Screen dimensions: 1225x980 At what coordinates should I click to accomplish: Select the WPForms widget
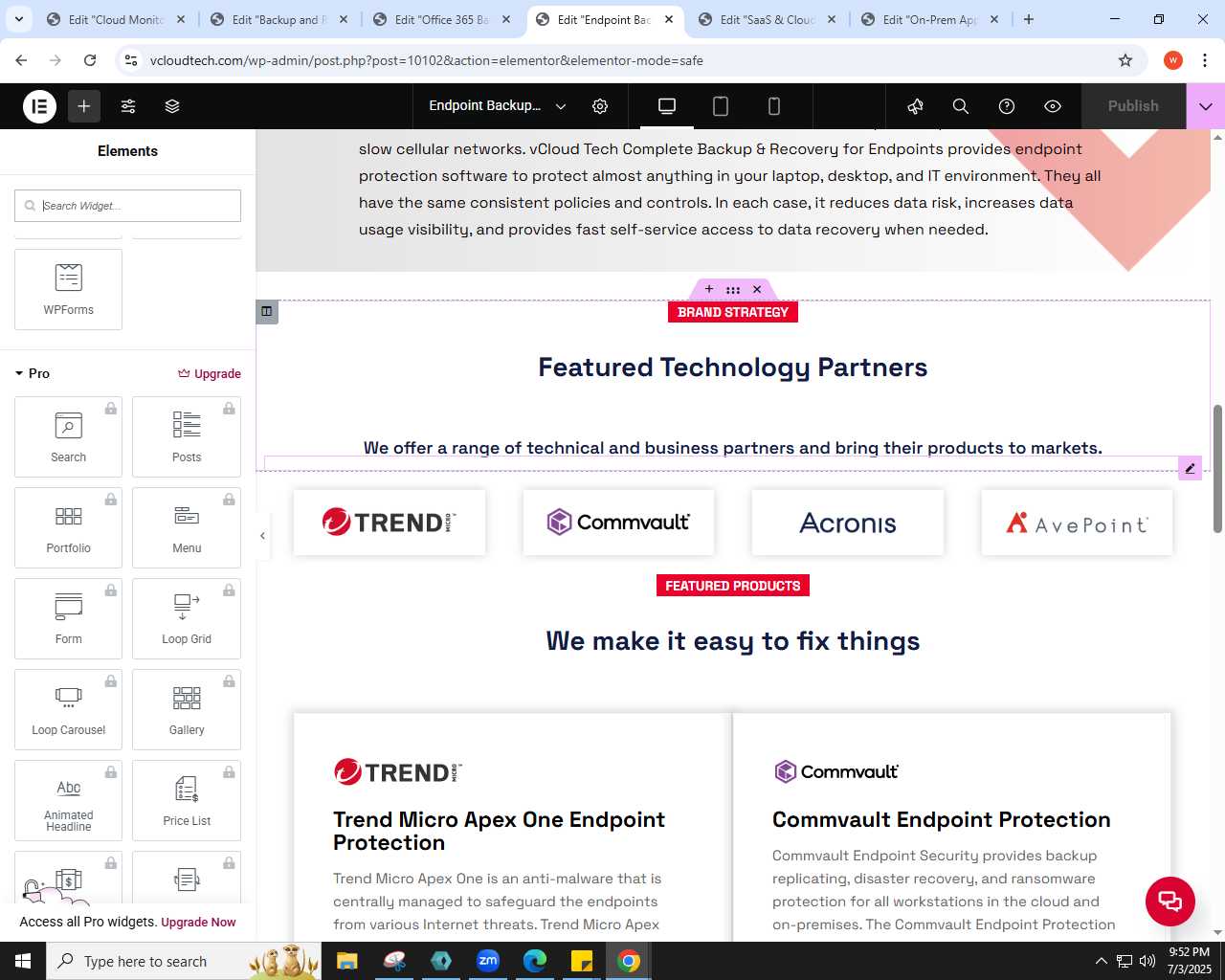69,289
